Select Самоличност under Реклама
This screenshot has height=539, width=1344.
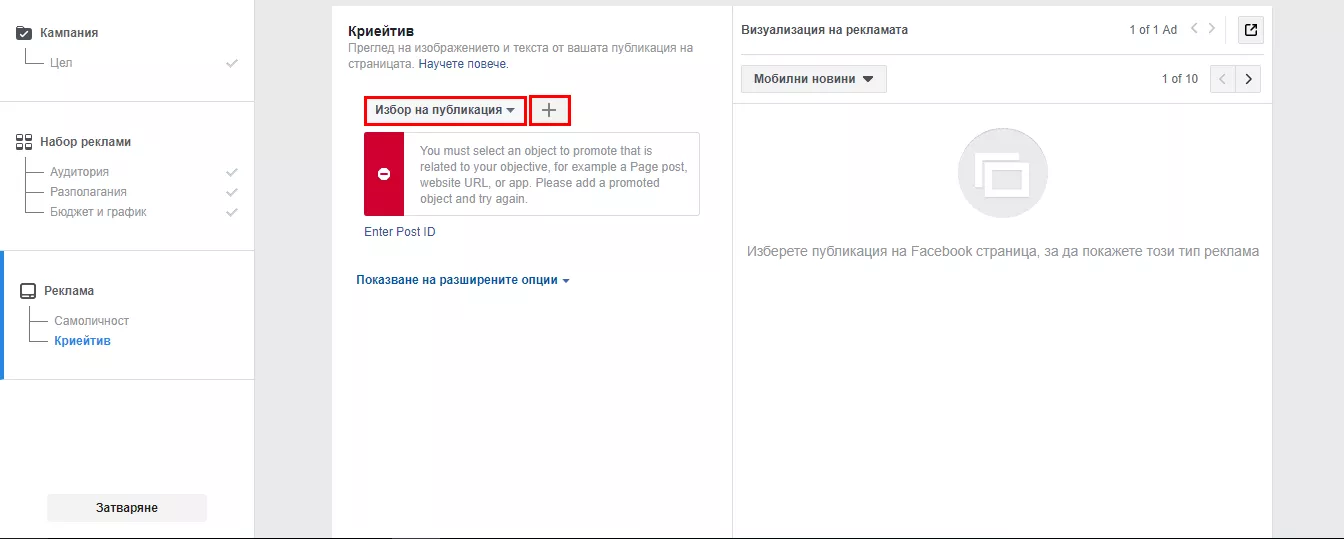click(91, 321)
